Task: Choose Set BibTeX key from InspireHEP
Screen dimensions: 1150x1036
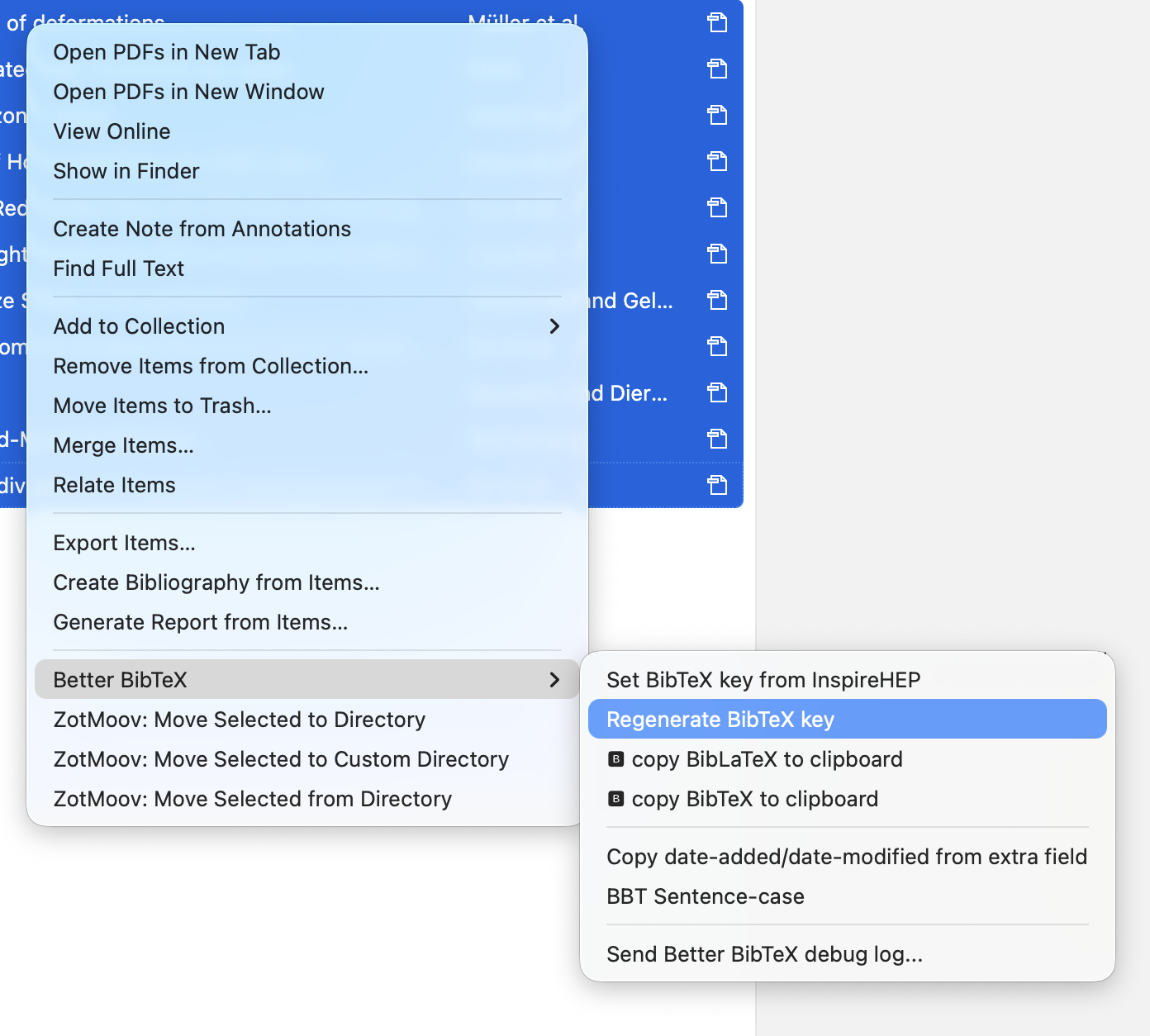Action: tap(848, 680)
